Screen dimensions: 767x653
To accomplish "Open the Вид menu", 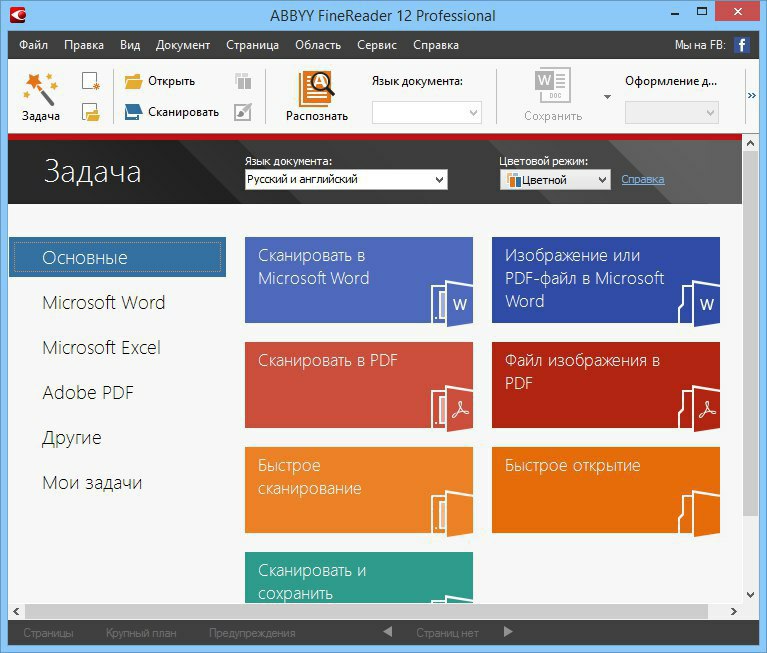I will click(130, 45).
